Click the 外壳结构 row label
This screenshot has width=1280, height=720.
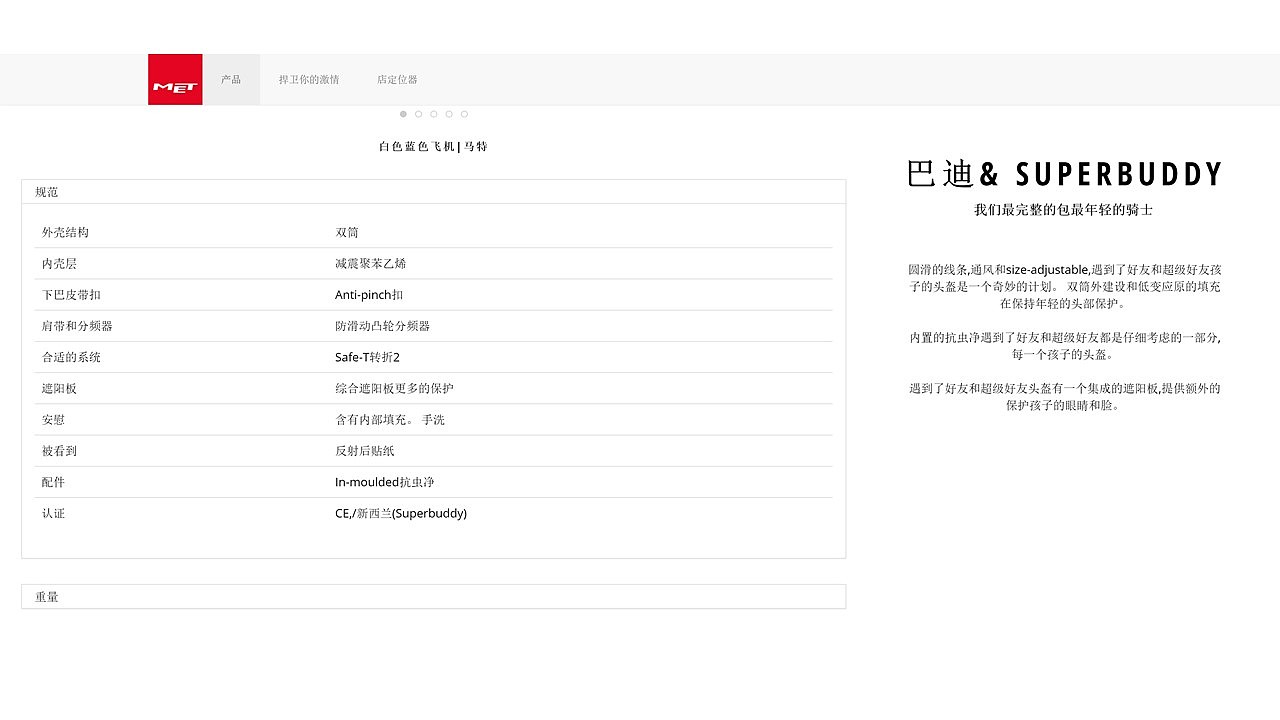pyautogui.click(x=65, y=232)
